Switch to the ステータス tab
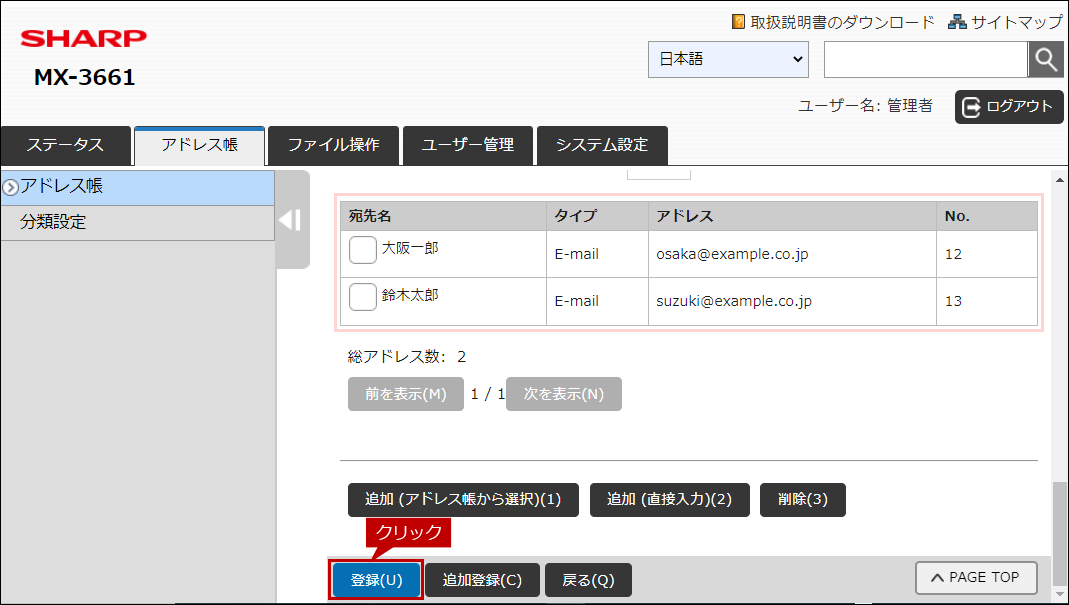Screen dimensions: 1069x605 65,145
